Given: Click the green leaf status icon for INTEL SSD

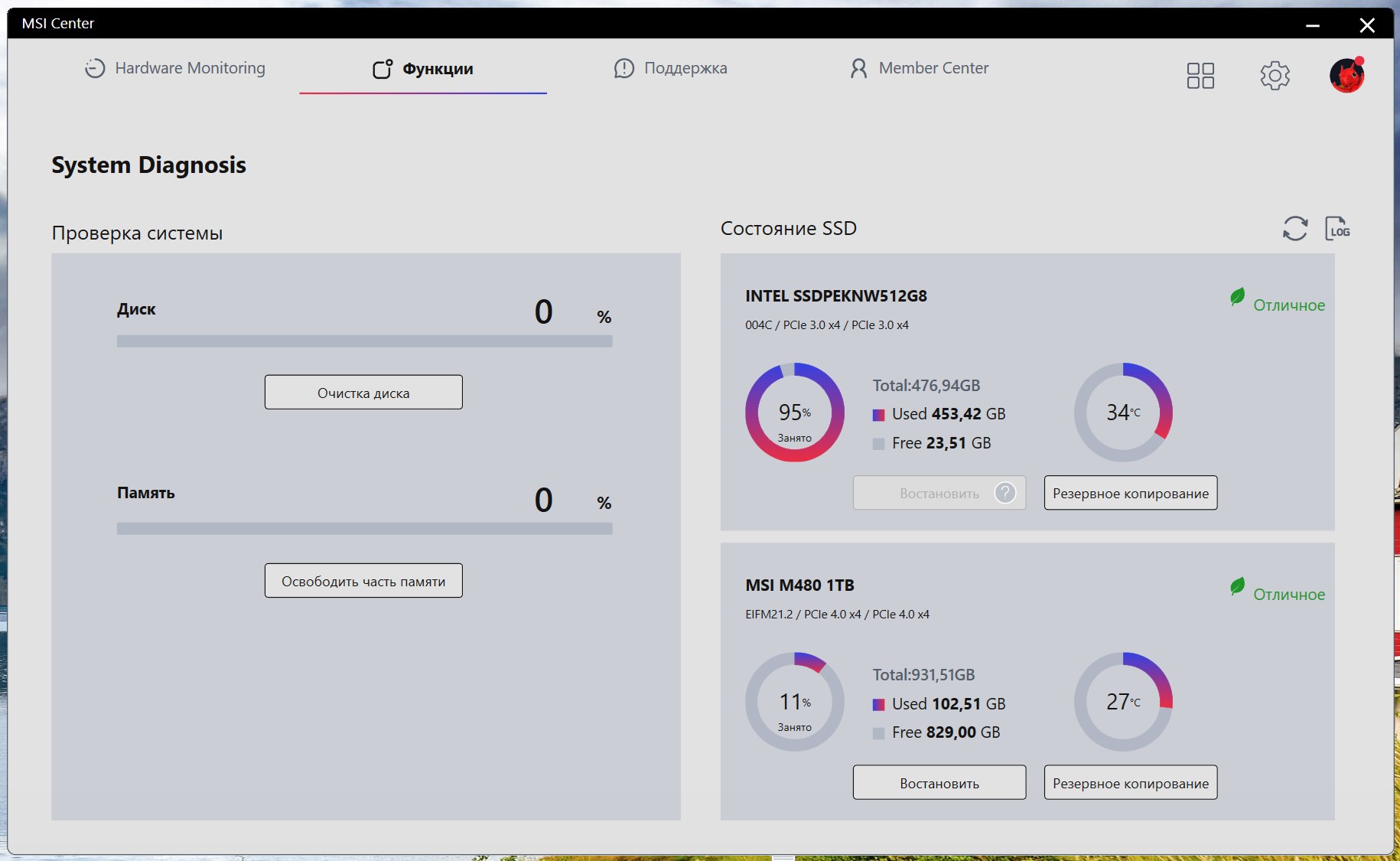Looking at the screenshot, I should point(1237,297).
